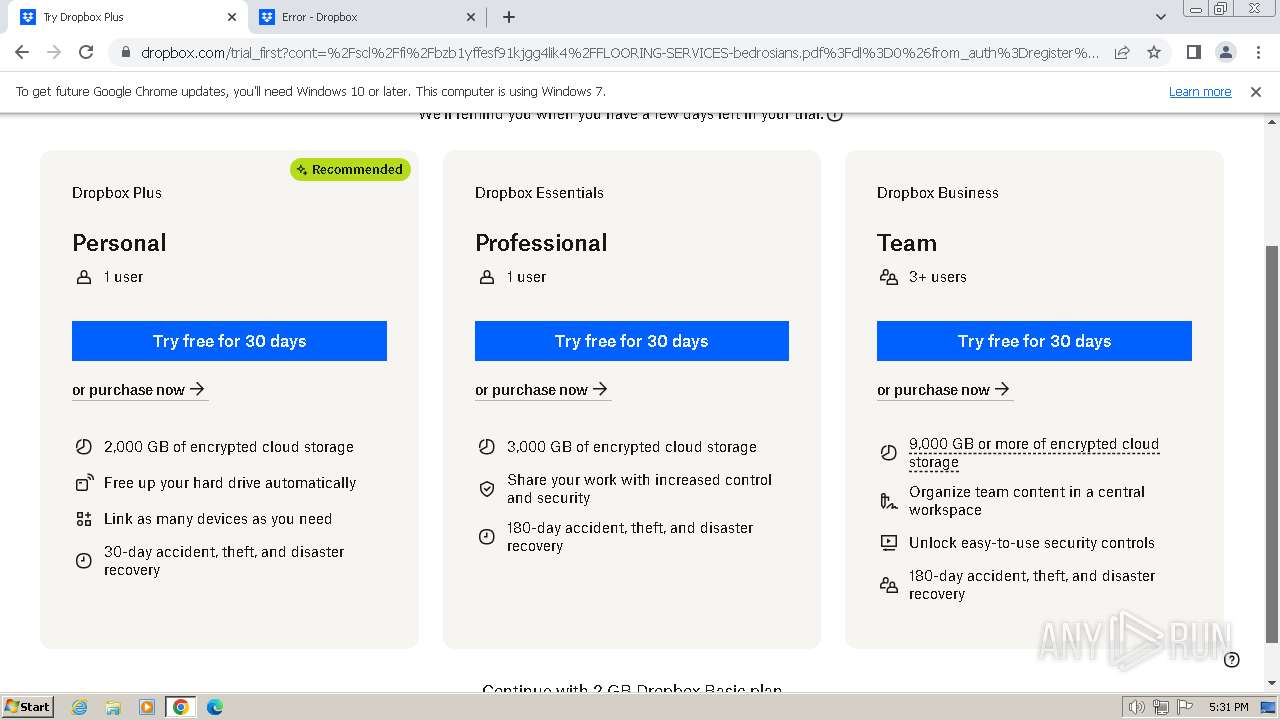Click the security controls monitor icon

tap(889, 543)
